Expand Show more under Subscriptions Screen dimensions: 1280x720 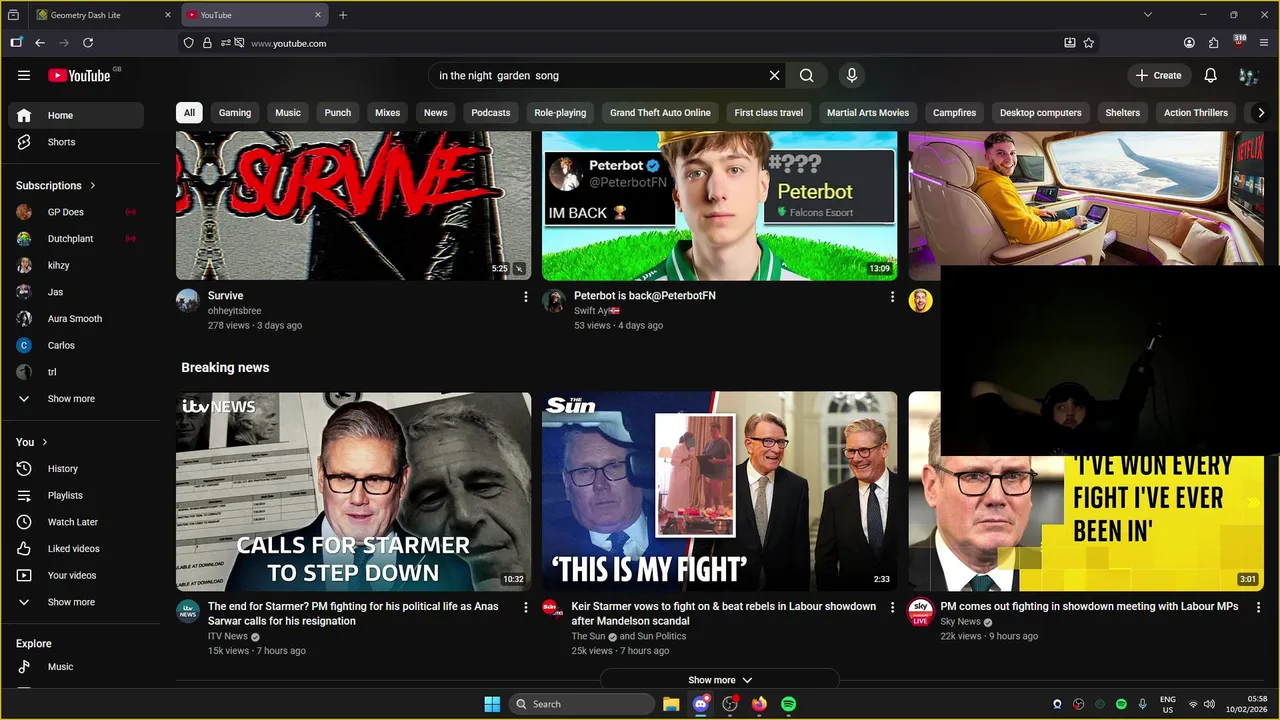point(72,399)
